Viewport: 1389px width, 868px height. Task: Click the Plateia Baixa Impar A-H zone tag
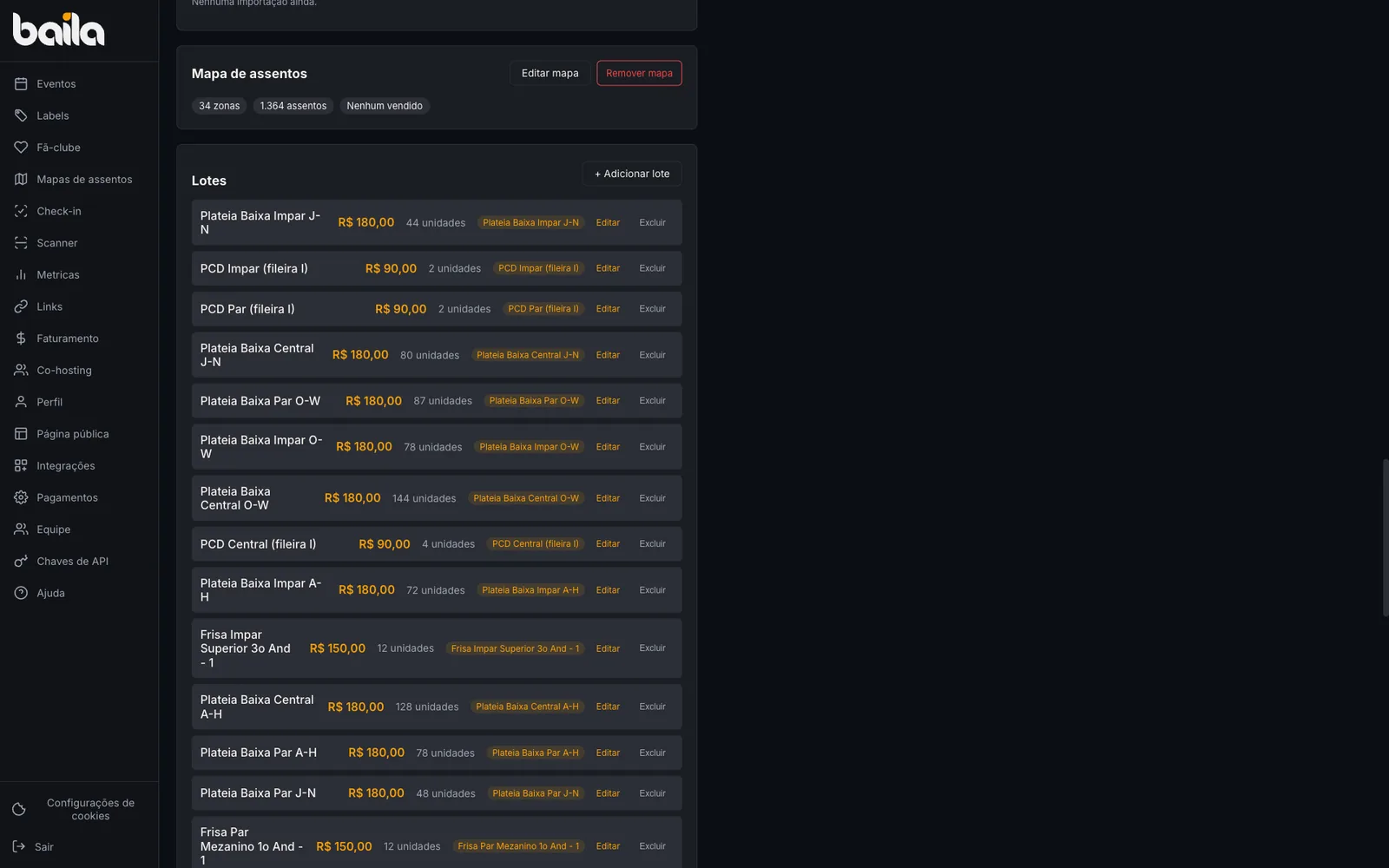[530, 590]
